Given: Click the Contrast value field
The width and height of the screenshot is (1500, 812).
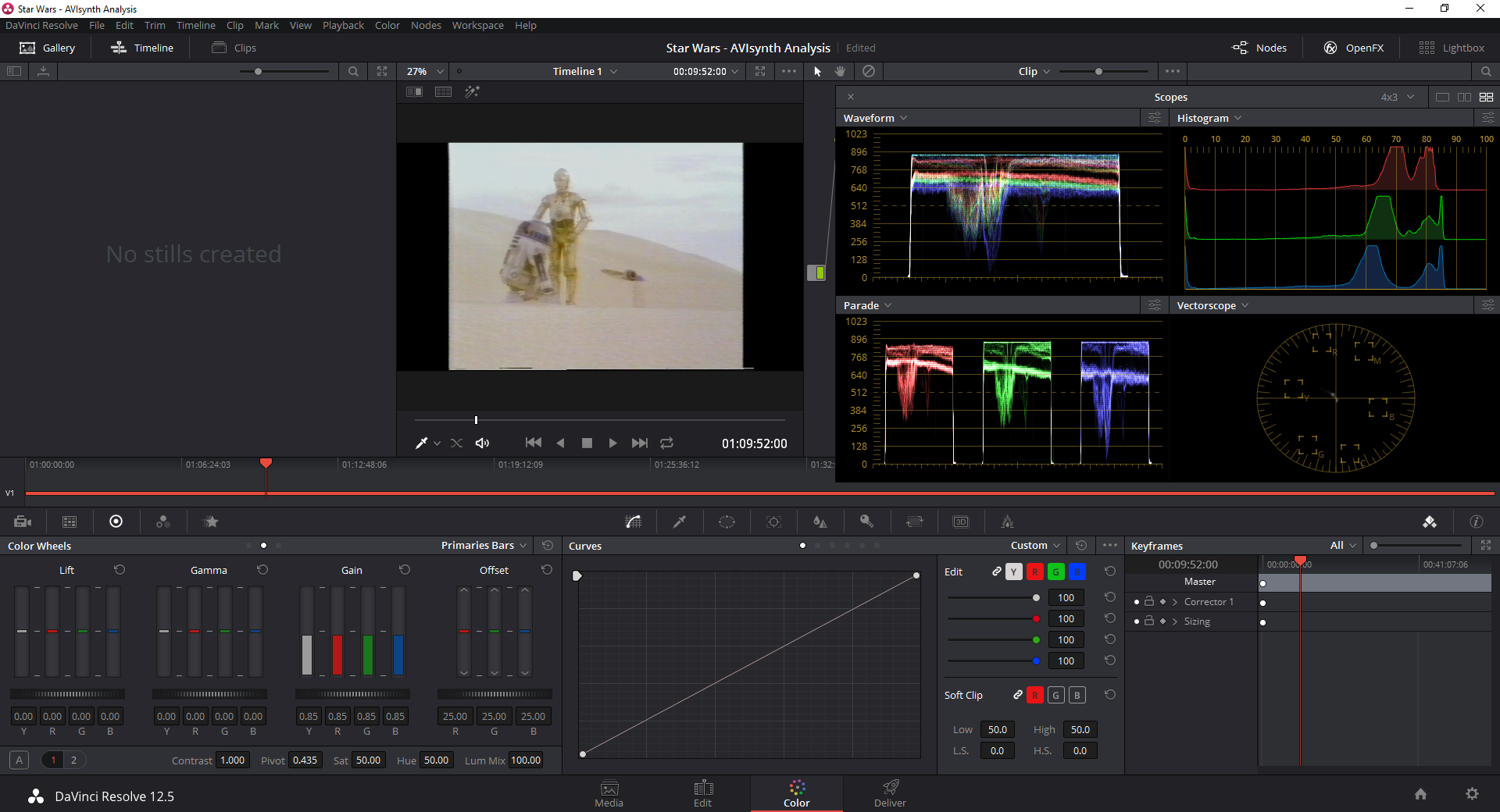Looking at the screenshot, I should (x=232, y=760).
